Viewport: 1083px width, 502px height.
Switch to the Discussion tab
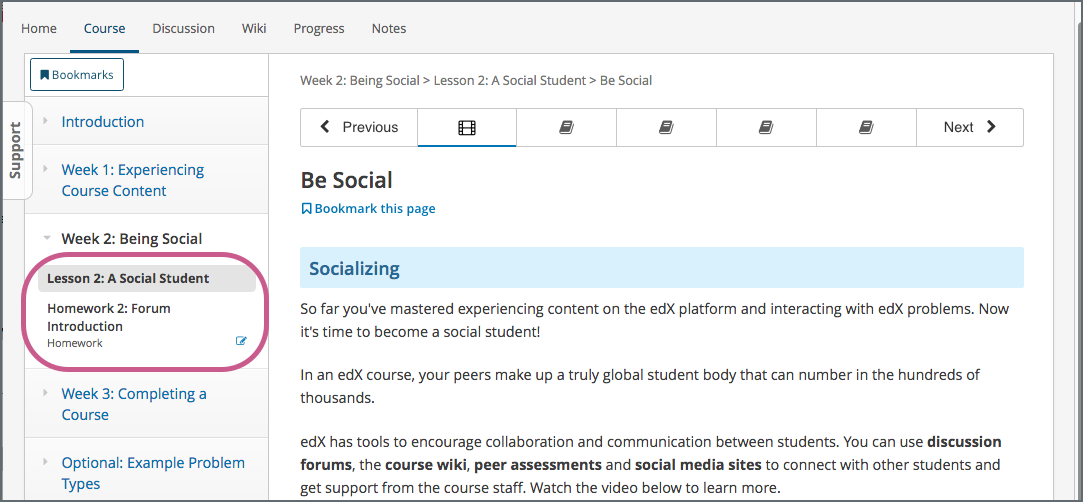coord(183,28)
